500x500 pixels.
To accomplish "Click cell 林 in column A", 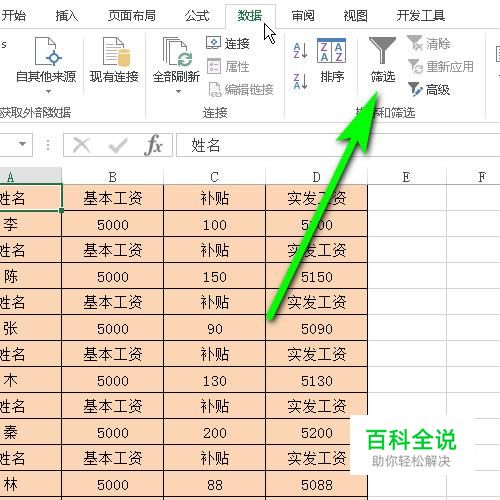I will (31, 484).
